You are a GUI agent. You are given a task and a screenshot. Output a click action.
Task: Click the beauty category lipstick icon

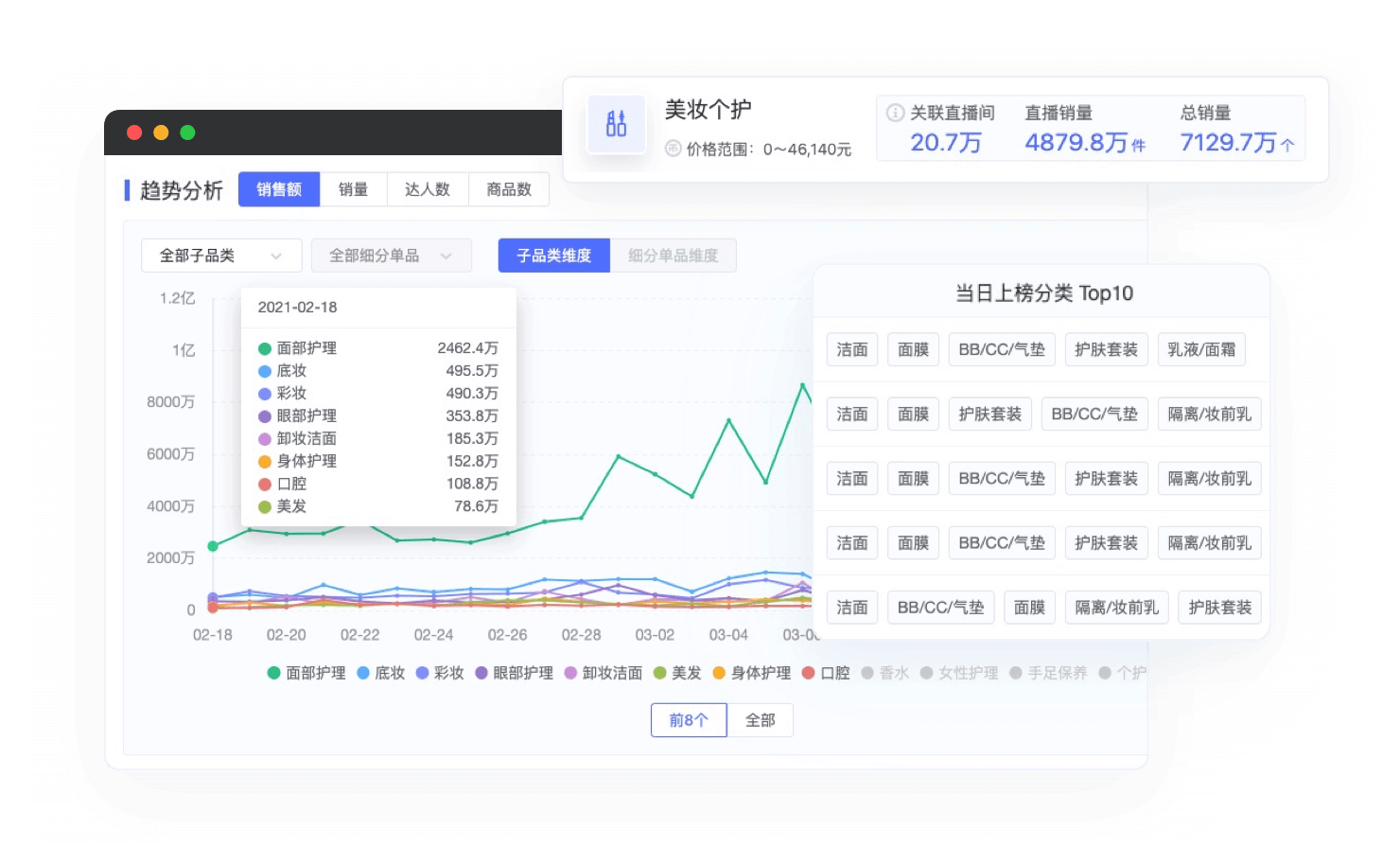pos(616,123)
